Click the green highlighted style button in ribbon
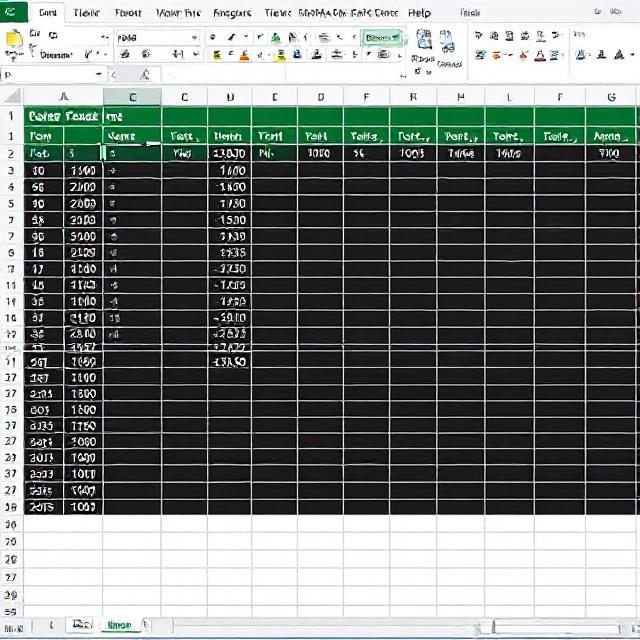 click(382, 38)
